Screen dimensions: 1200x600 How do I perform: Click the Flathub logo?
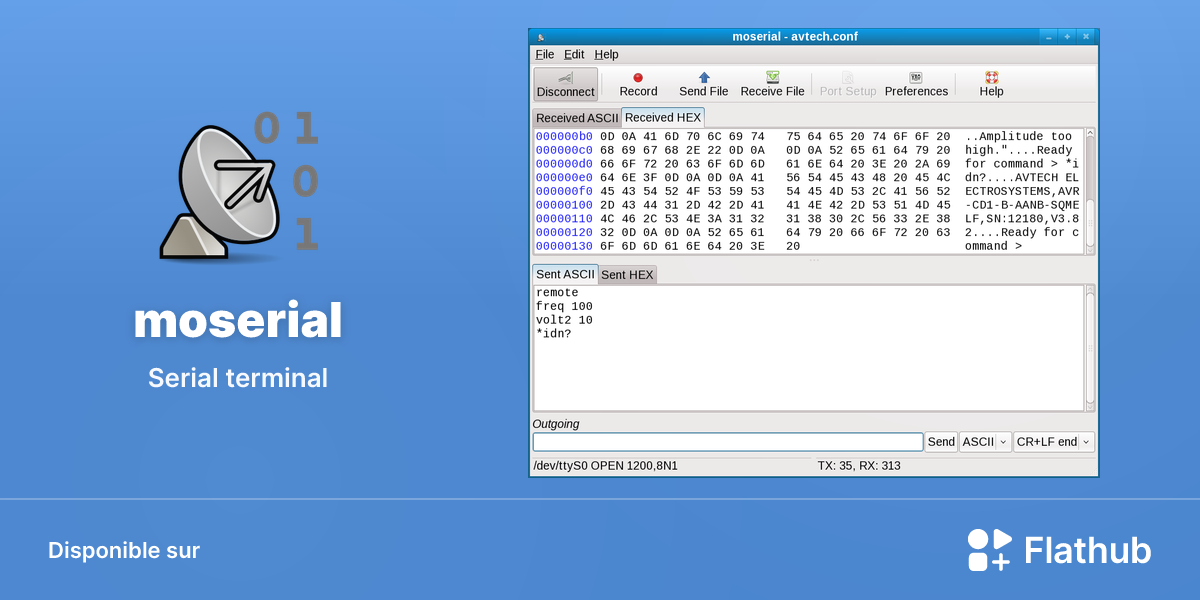click(1059, 550)
